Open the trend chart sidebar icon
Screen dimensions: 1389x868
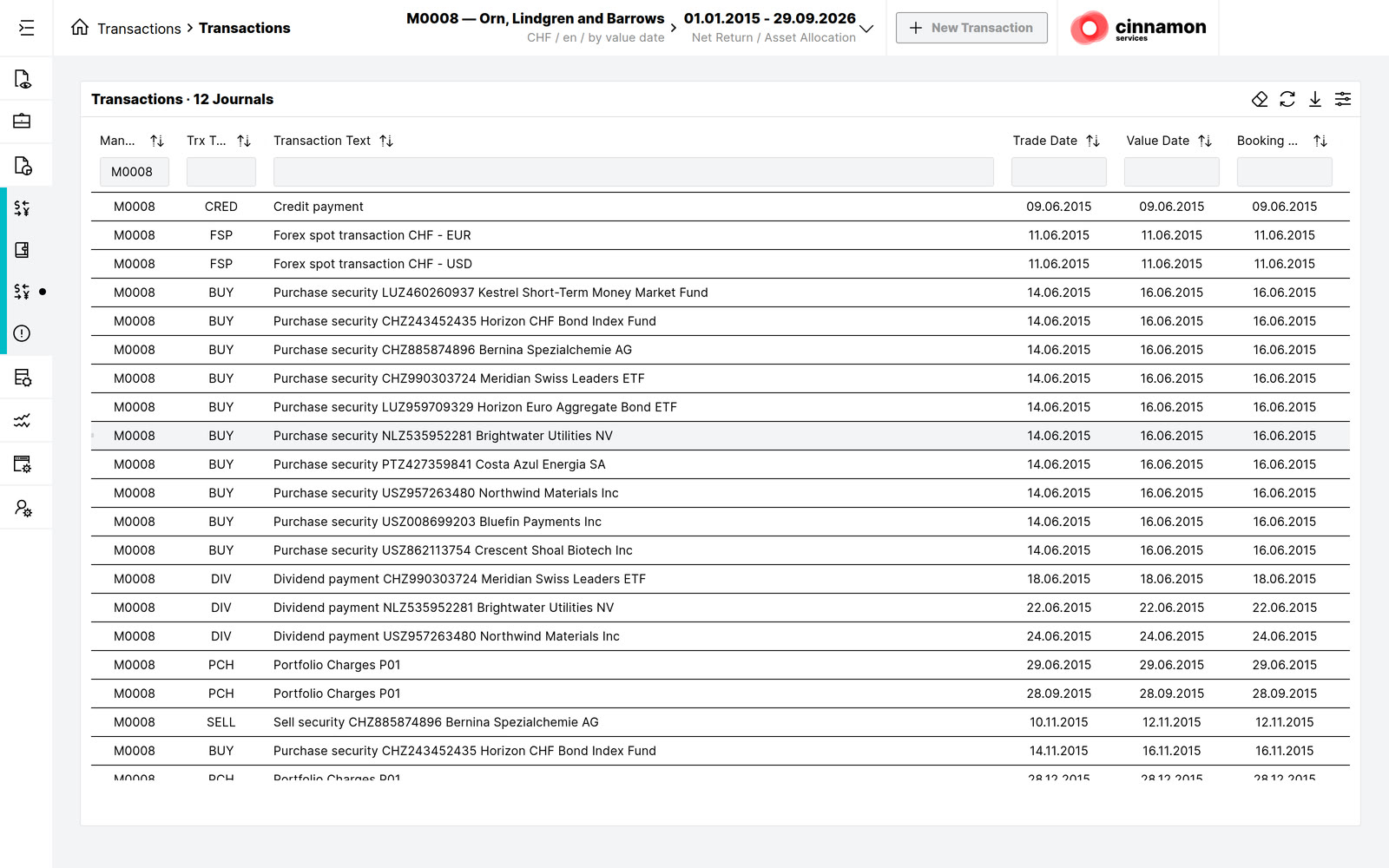click(23, 421)
